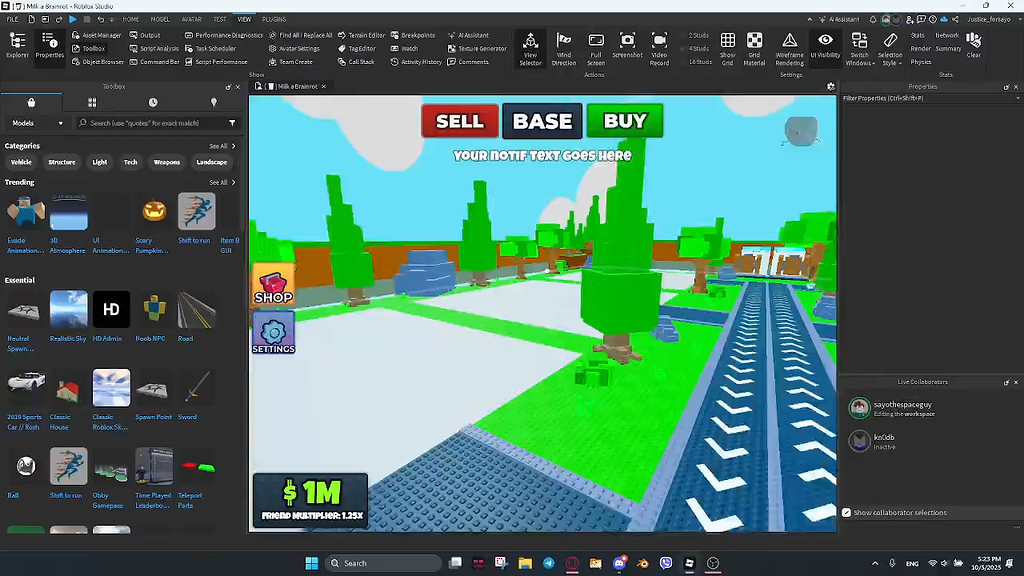Open the Asset Manager
Screen dimensions: 1024x576
click(96, 35)
